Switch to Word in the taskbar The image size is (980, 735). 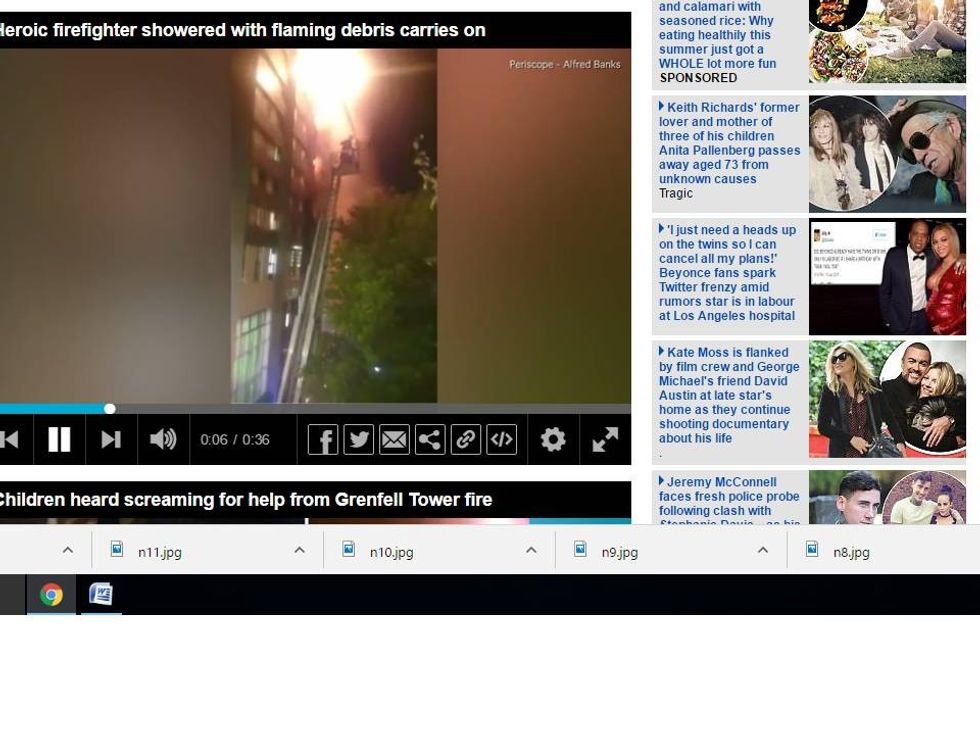coord(101,595)
